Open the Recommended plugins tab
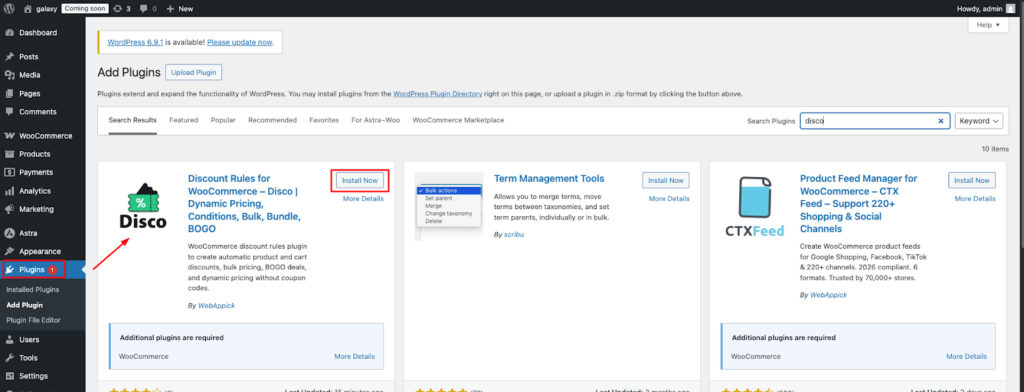The height and width of the screenshot is (392, 1024). tap(272, 120)
